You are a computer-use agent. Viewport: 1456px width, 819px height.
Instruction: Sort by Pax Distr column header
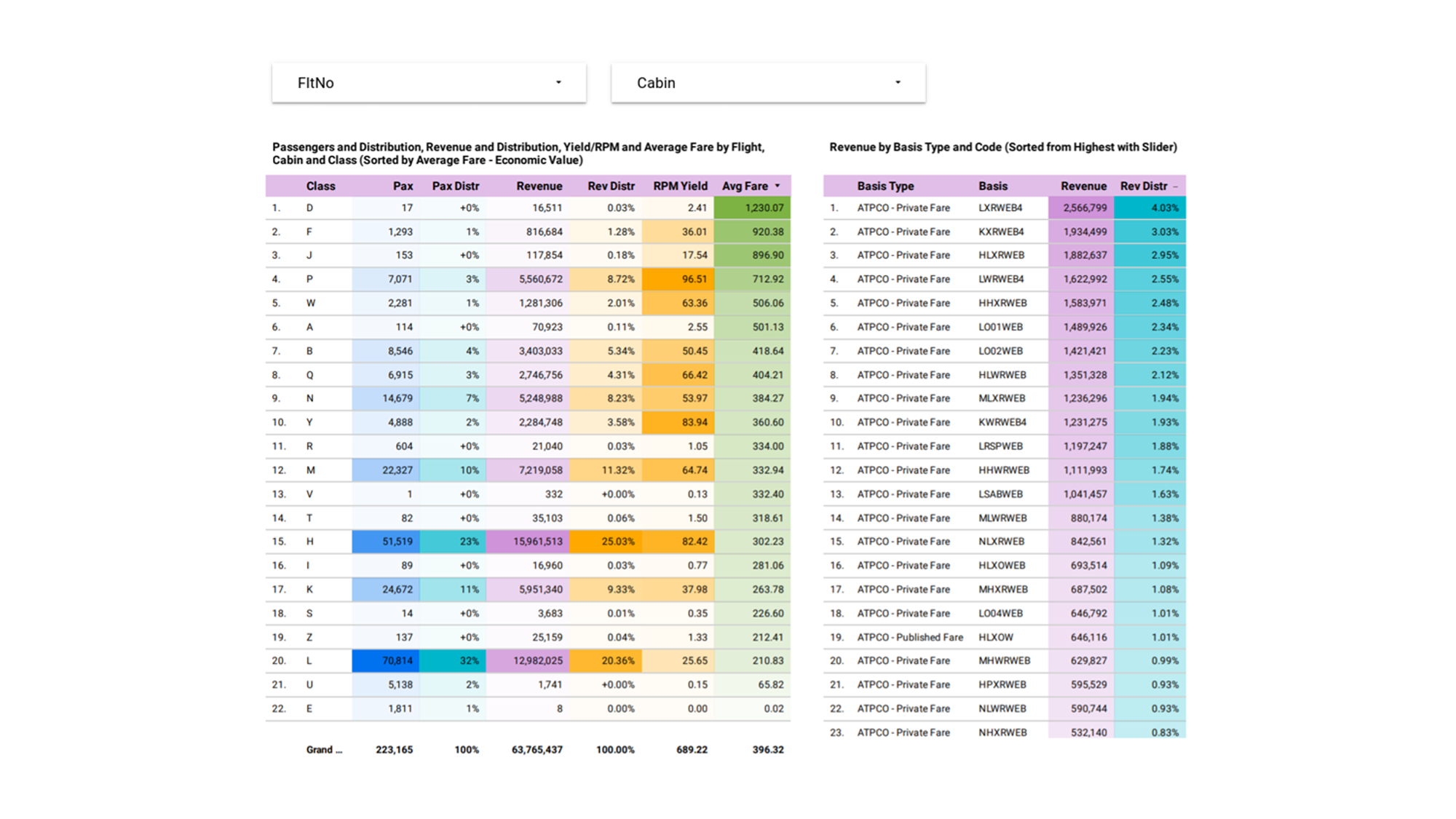click(455, 186)
